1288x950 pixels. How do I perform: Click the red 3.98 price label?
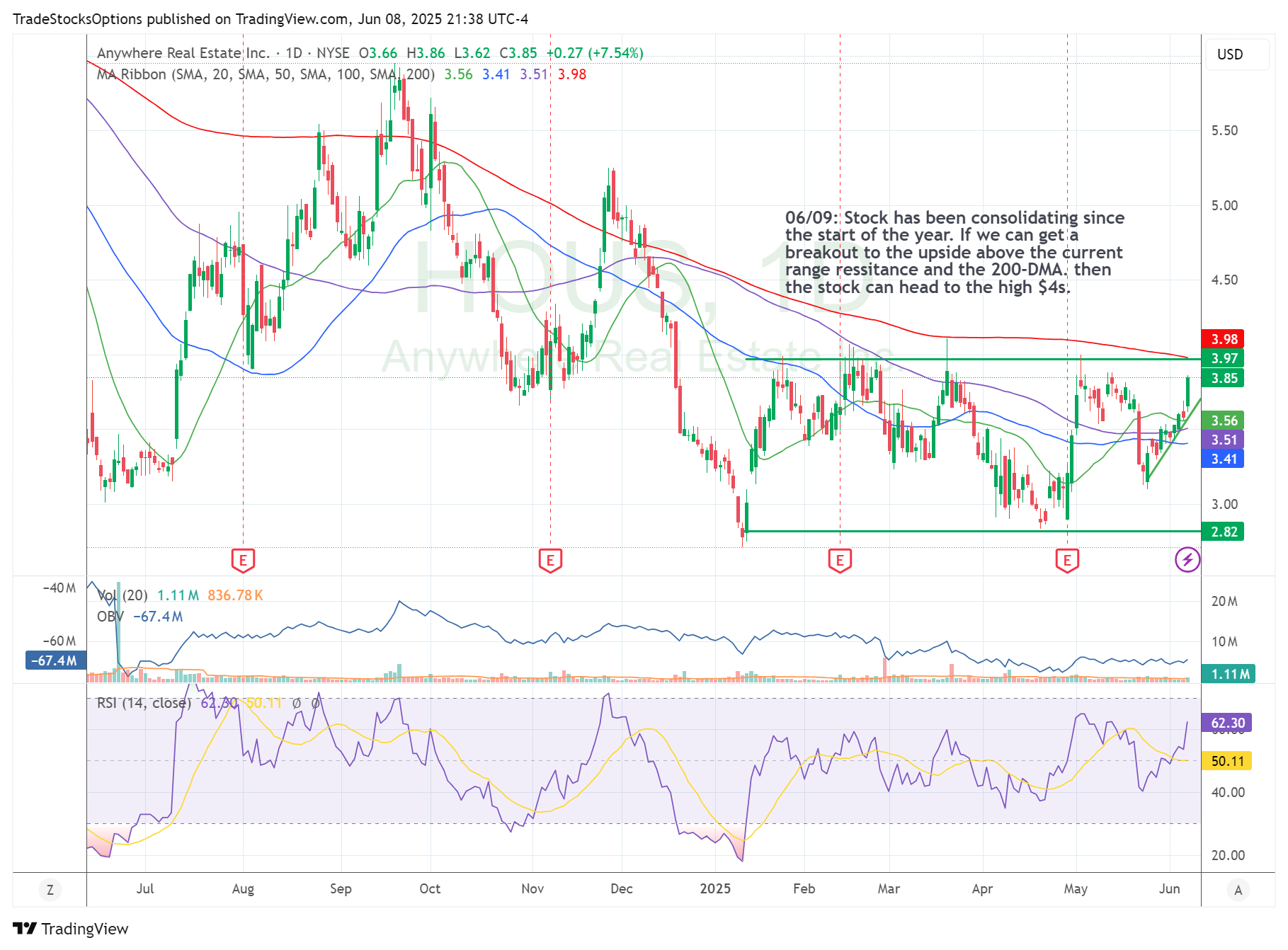click(1224, 339)
